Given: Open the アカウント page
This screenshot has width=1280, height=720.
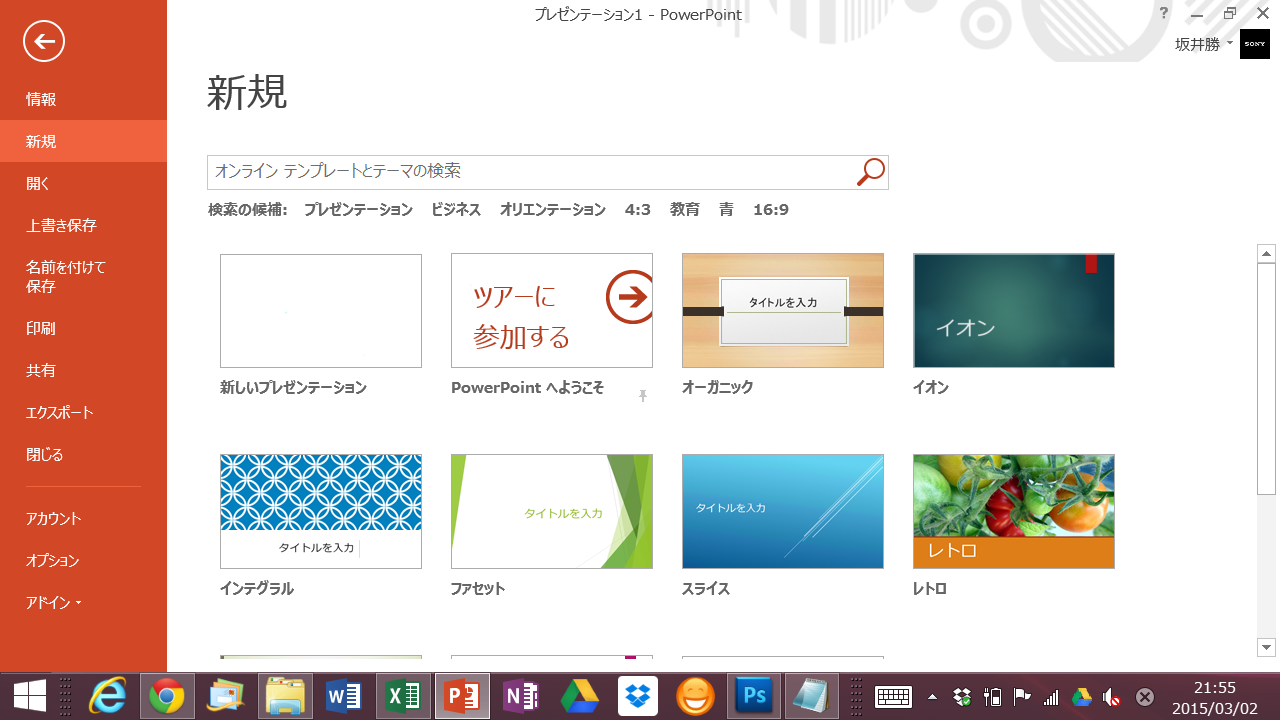Looking at the screenshot, I should point(84,518).
